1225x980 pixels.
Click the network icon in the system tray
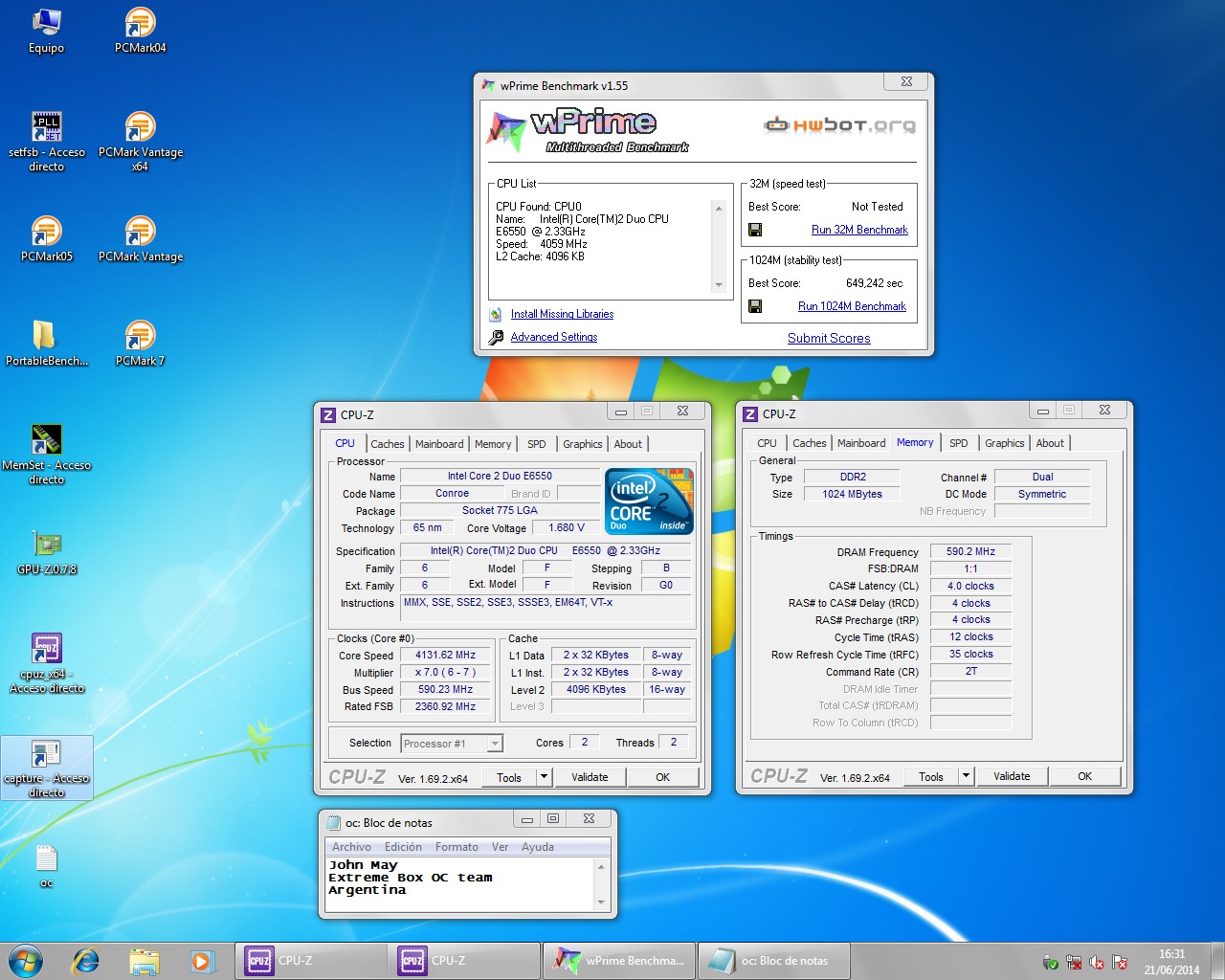1074,963
